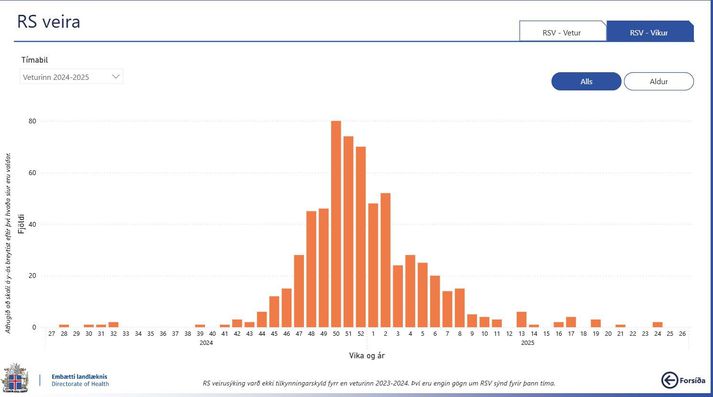Click the 2024 year label on x-axis
713x397 pixels.
point(206,343)
